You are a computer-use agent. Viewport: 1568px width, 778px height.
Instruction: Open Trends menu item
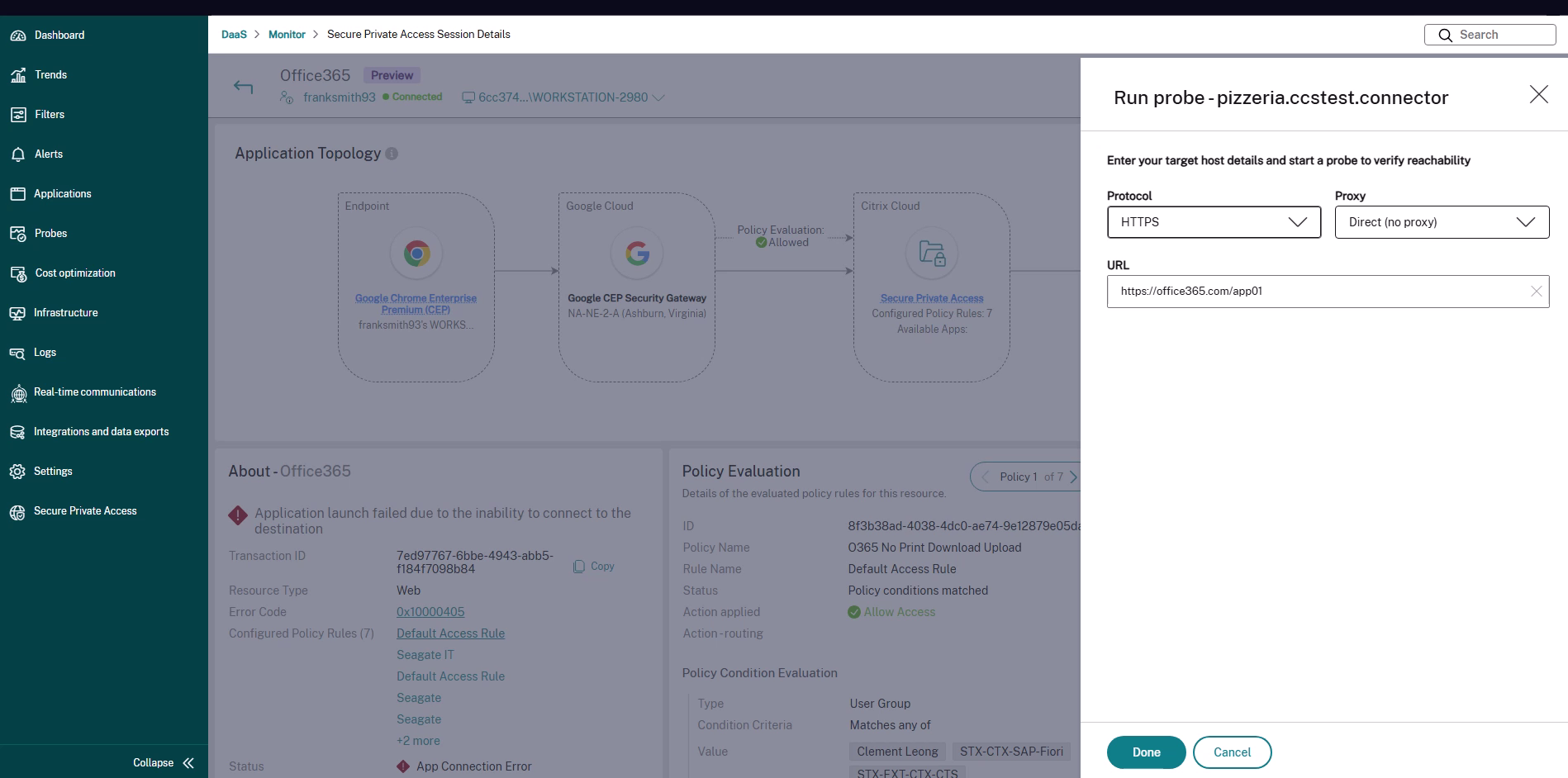click(51, 75)
